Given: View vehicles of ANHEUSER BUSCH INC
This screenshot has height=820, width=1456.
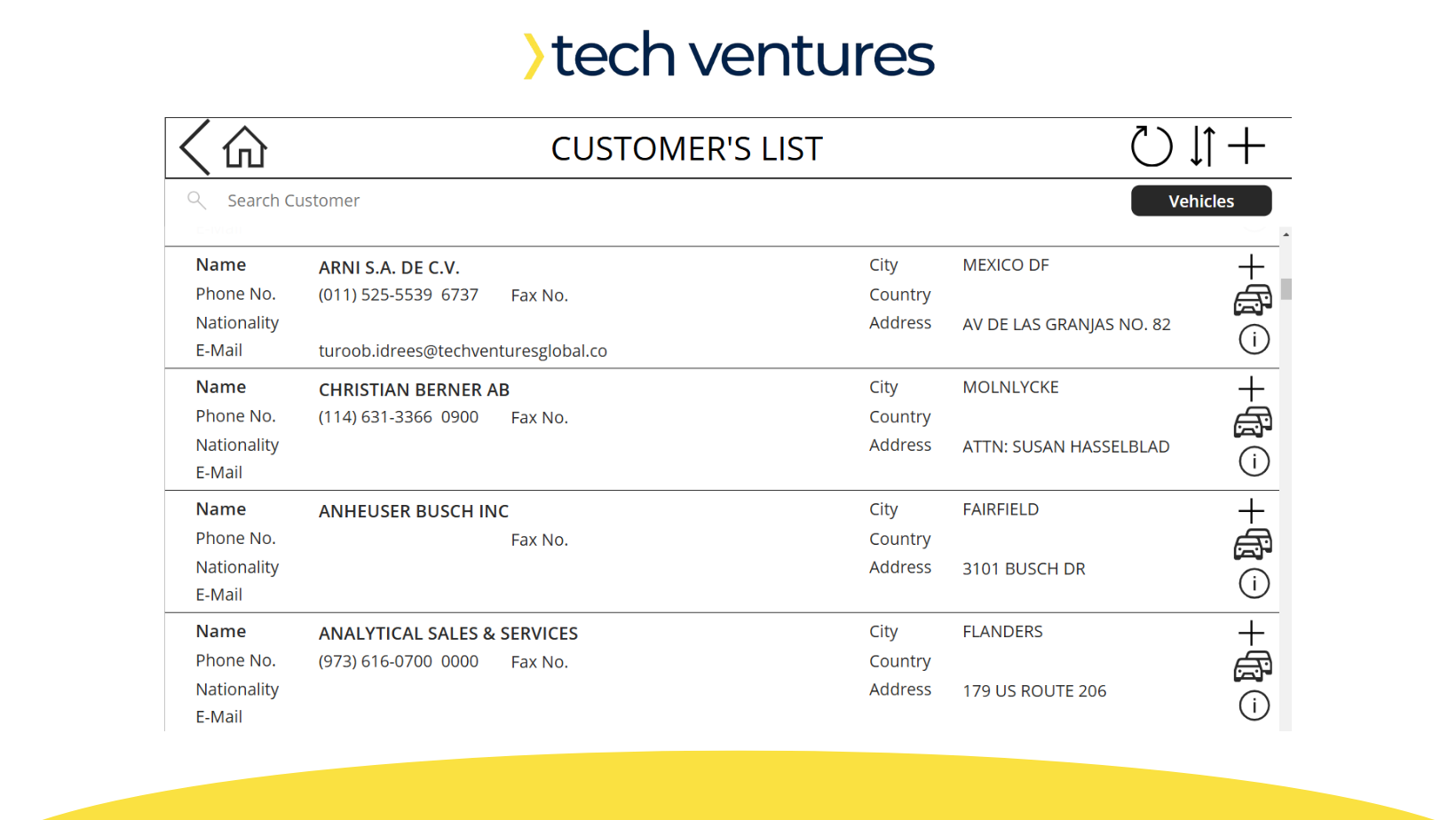Looking at the screenshot, I should click(1252, 545).
